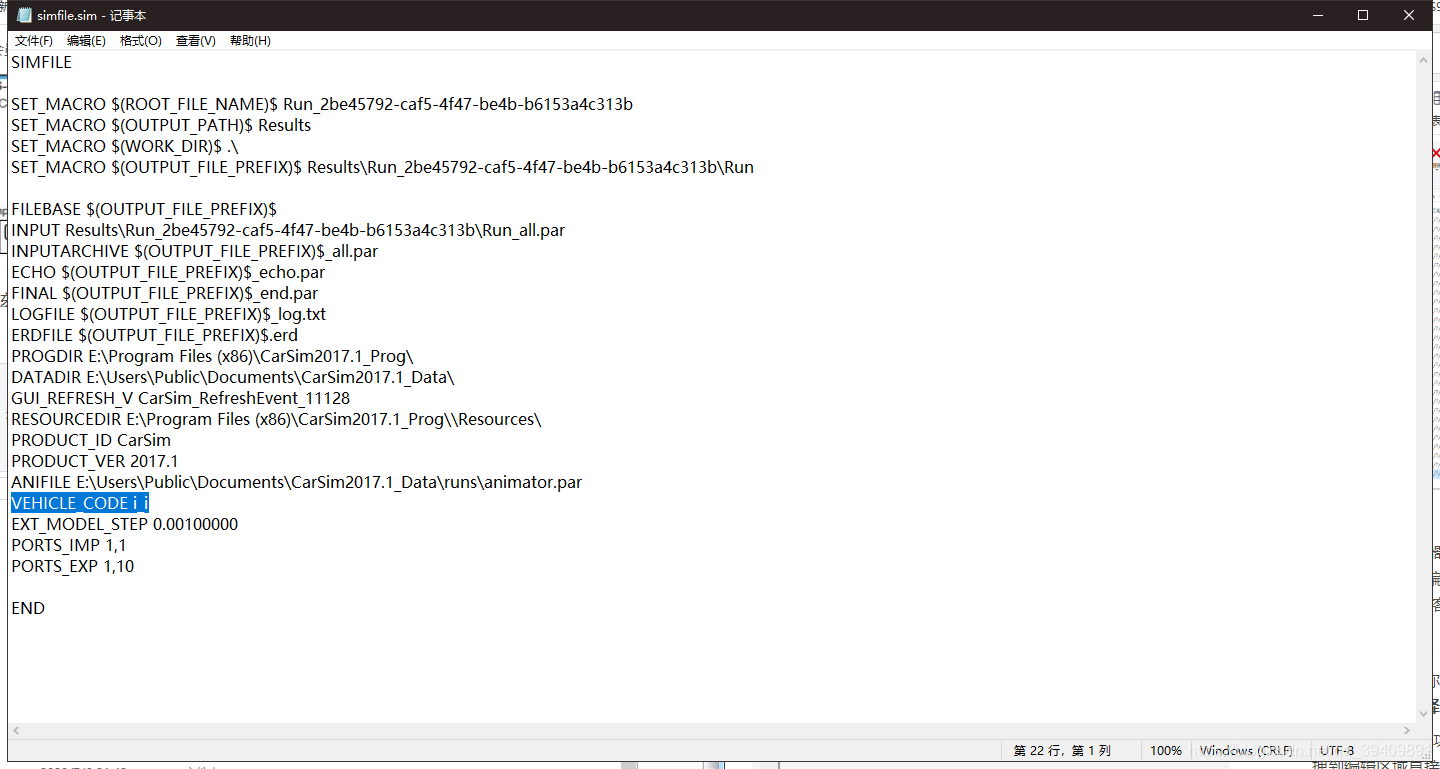Viewport: 1440px width, 769px height.
Task: Open the 文件(F) menu
Action: click(34, 41)
